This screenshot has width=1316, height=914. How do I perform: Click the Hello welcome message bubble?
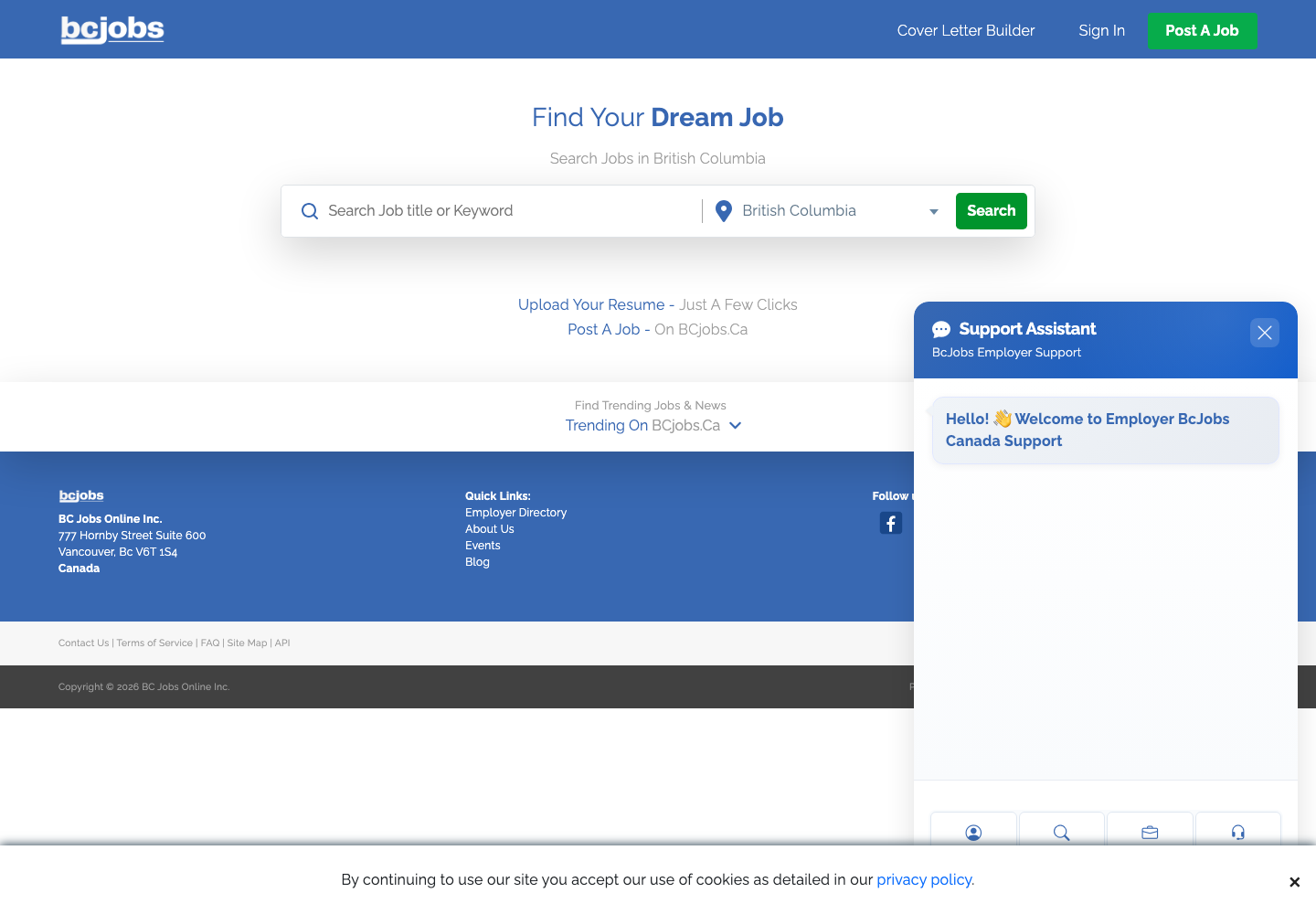pos(1105,430)
